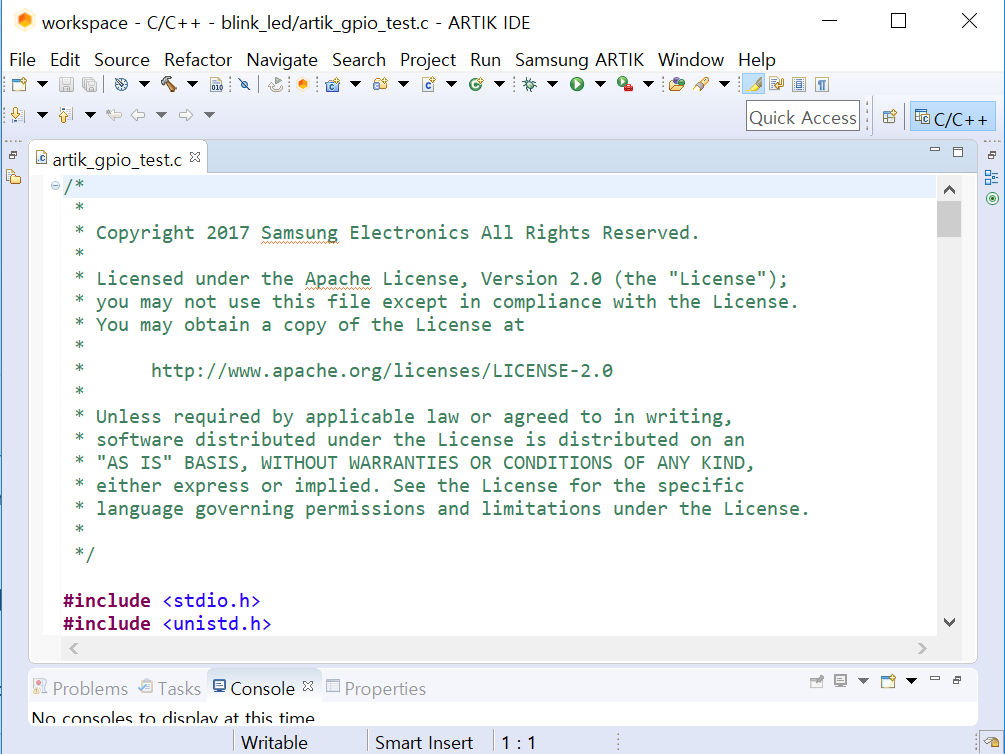
Task: Click the New C/C++ Source Folder icon
Action: 380,84
